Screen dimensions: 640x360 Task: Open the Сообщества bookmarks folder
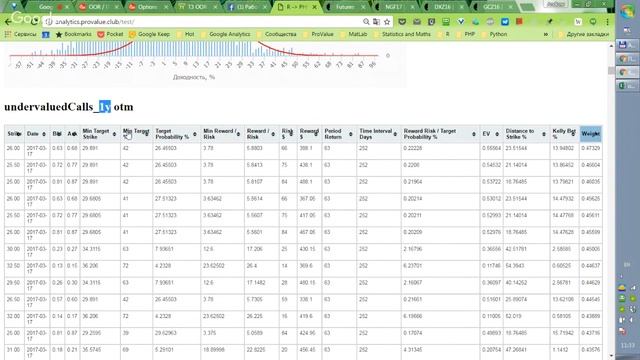click(x=276, y=34)
